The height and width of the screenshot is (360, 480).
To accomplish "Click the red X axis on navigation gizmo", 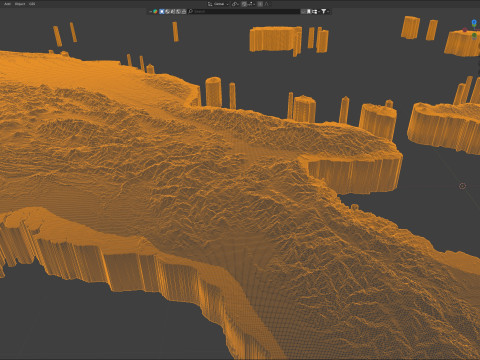I will [465, 30].
